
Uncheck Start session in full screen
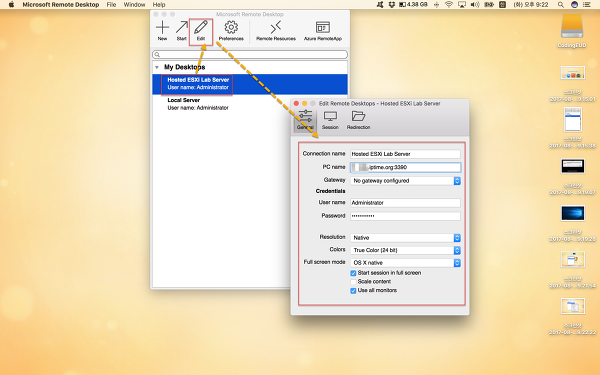[353, 273]
